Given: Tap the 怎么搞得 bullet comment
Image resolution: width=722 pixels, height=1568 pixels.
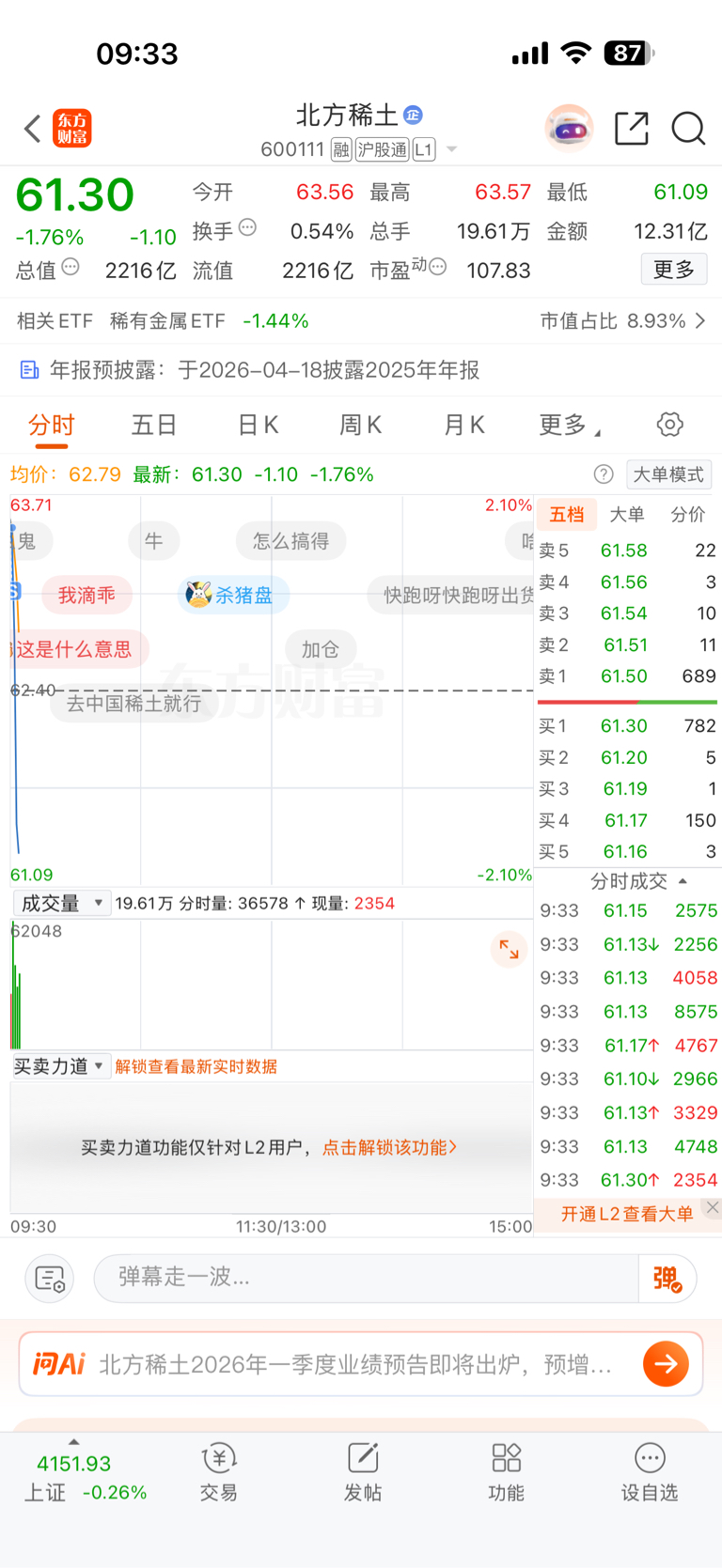Looking at the screenshot, I should (x=290, y=541).
